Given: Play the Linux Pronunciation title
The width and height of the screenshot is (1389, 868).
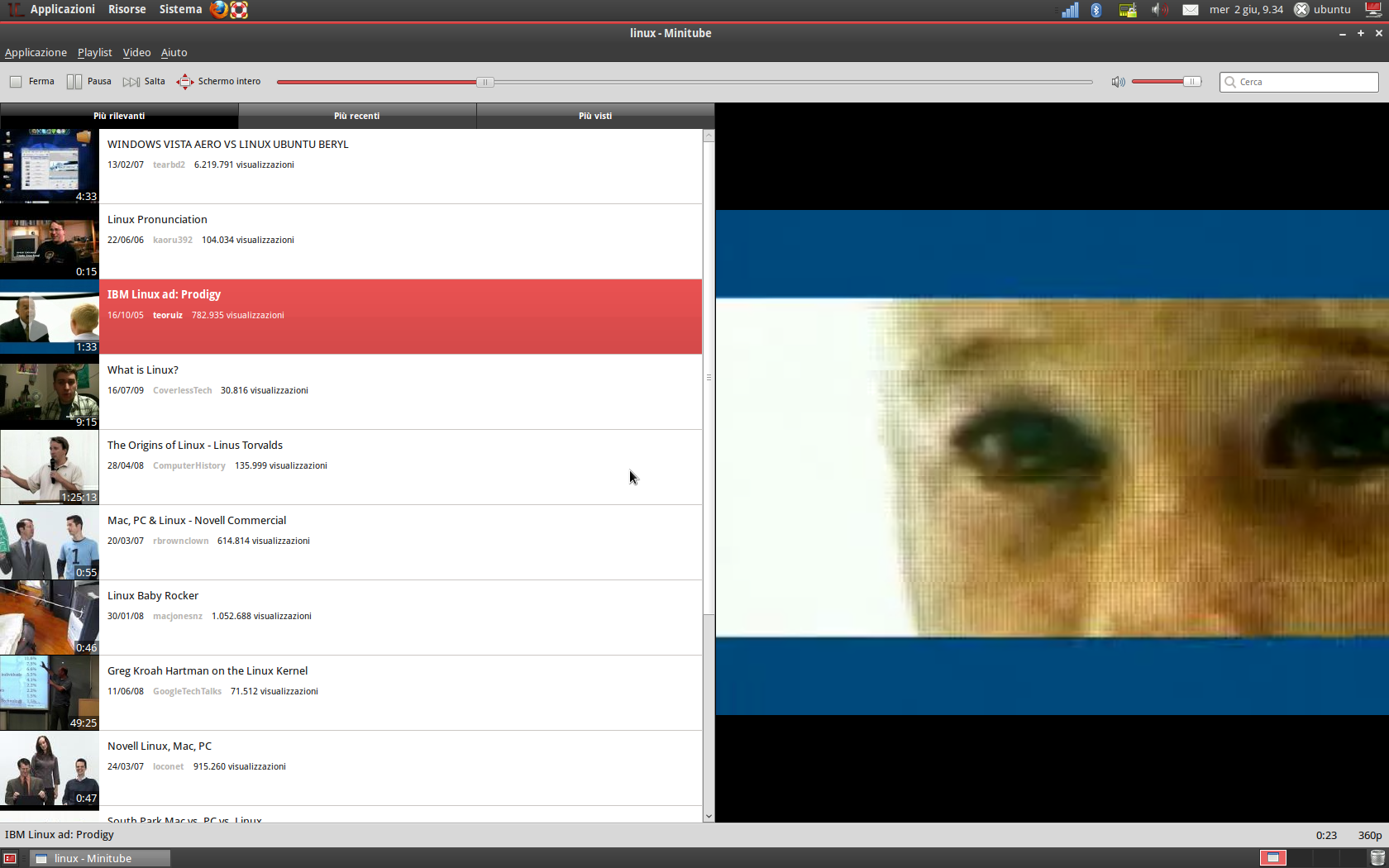Looking at the screenshot, I should point(157,219).
